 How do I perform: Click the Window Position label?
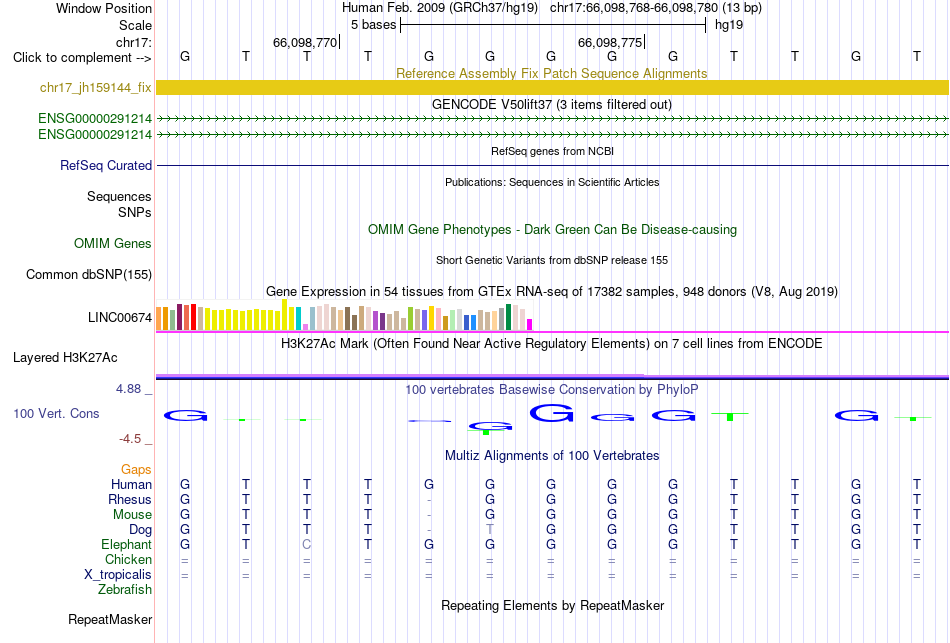104,8
